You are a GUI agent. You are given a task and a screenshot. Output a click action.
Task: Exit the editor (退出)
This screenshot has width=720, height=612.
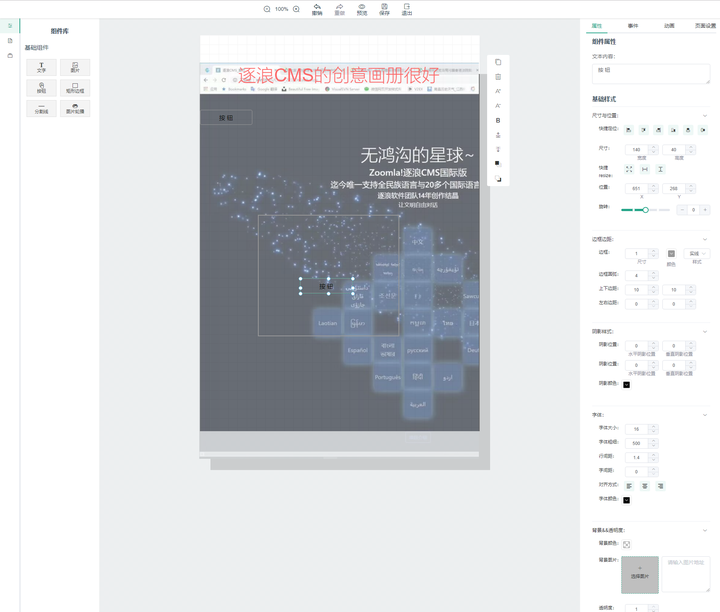407,10
